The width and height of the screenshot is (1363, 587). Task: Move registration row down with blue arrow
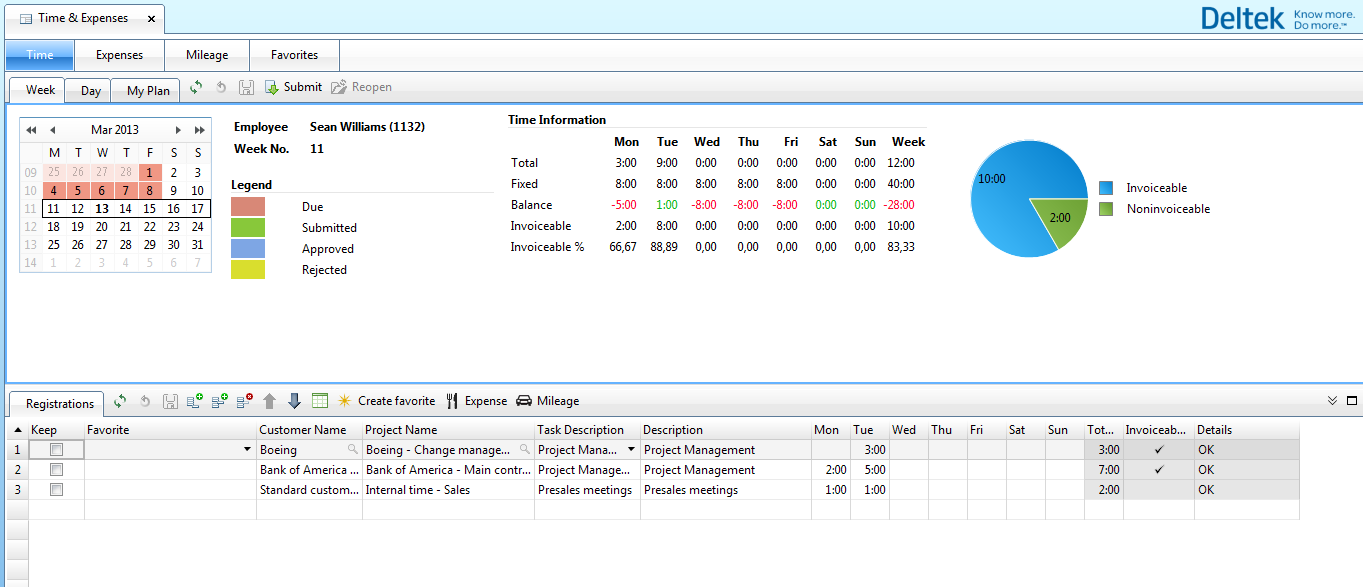click(294, 401)
